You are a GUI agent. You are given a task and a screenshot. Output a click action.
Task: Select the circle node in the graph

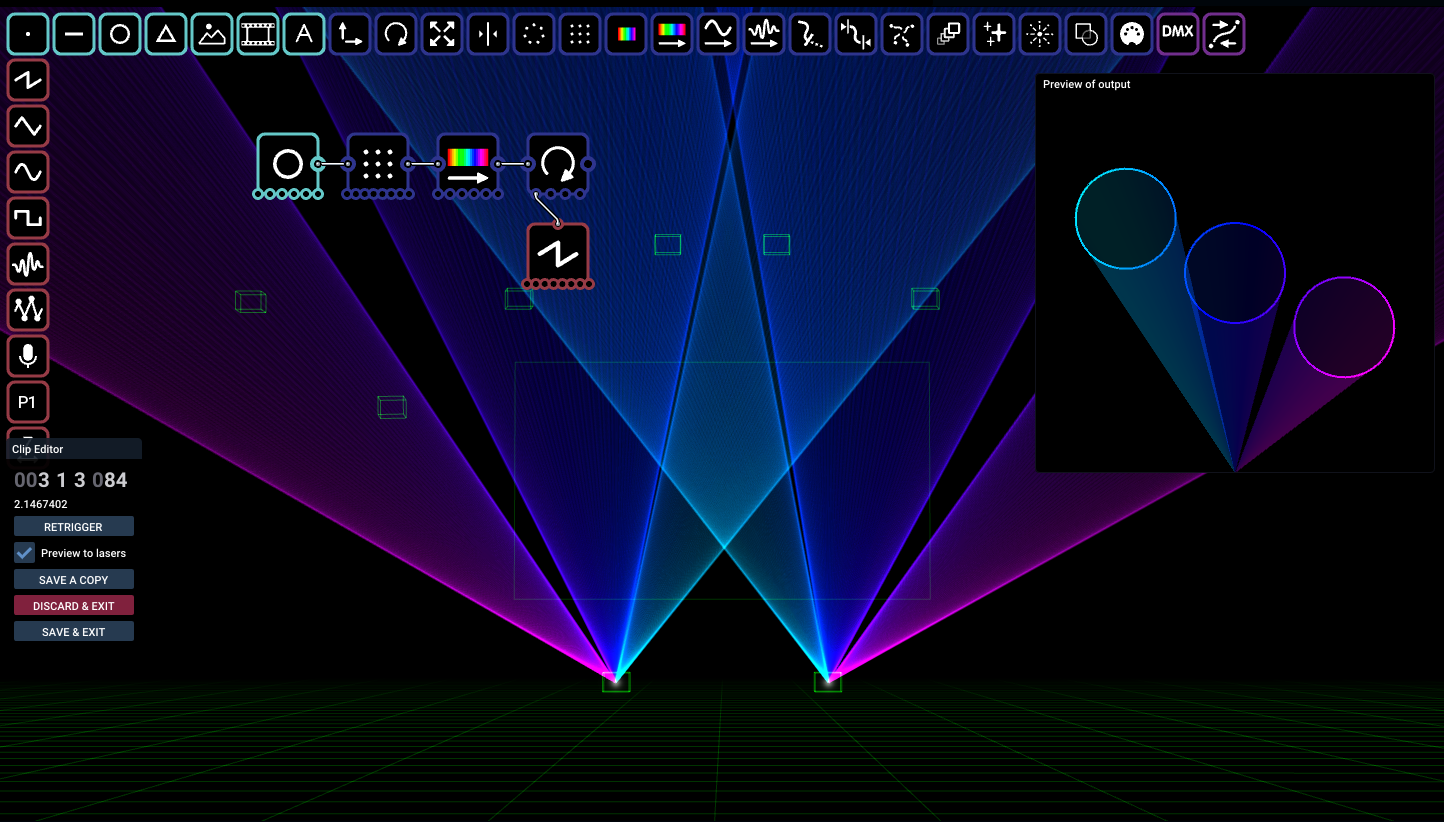click(288, 163)
